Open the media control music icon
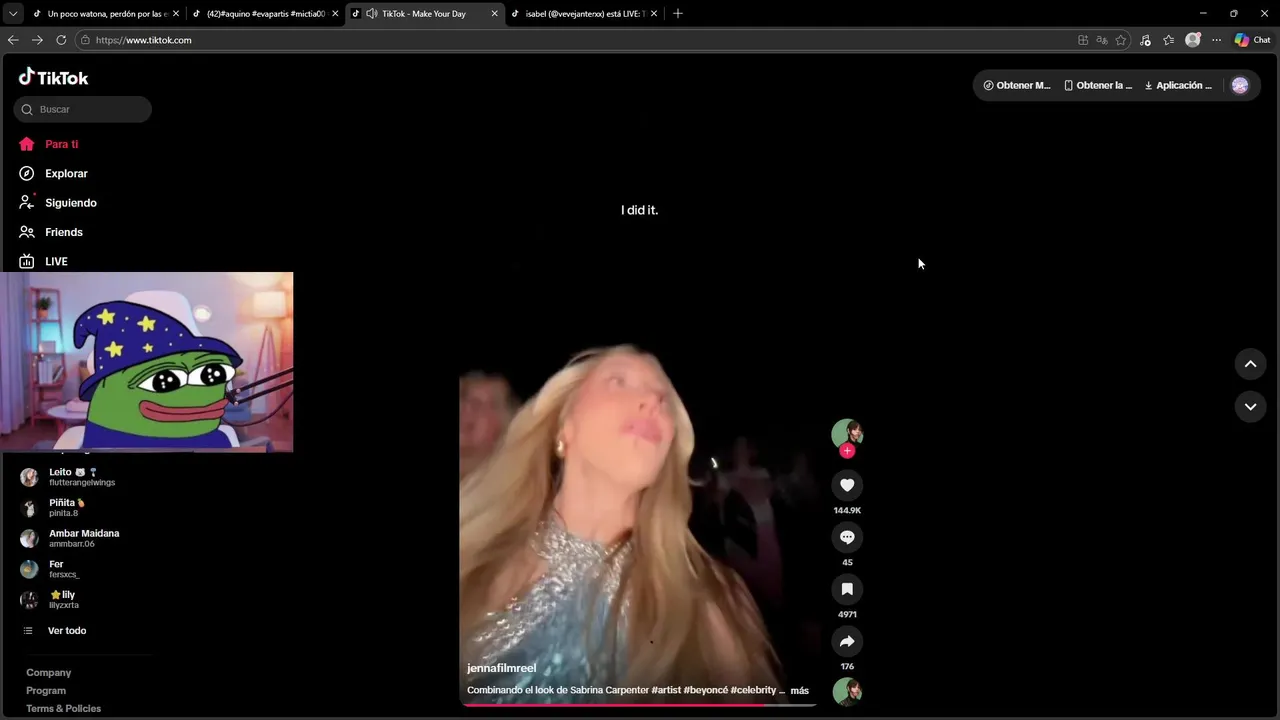Screen dimensions: 1280x720 1145,40
